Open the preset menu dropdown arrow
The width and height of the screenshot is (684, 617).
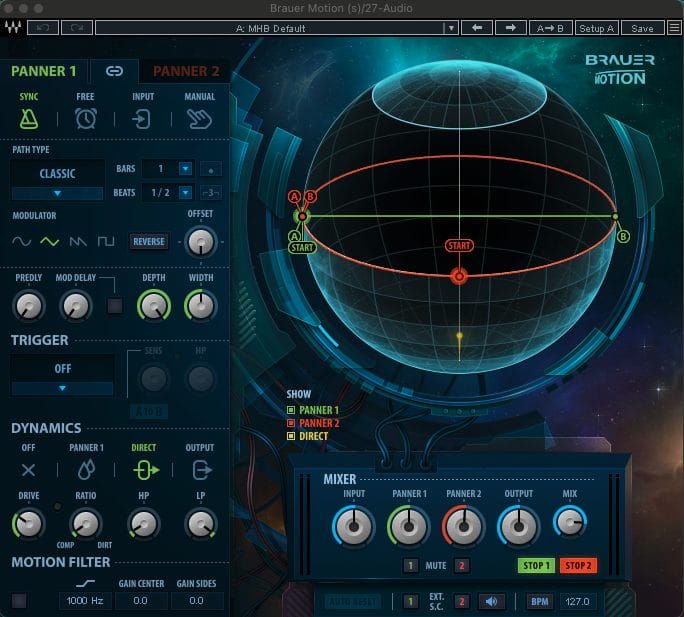pyautogui.click(x=451, y=28)
